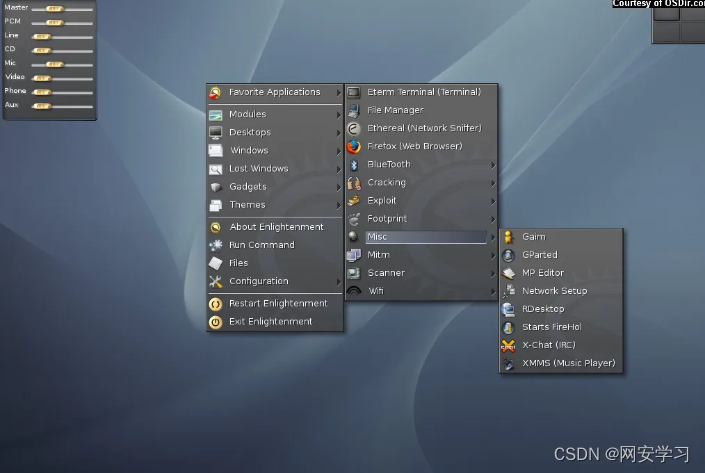The width and height of the screenshot is (705, 473).
Task: Adjust the Line volume slider
Action: coord(42,36)
